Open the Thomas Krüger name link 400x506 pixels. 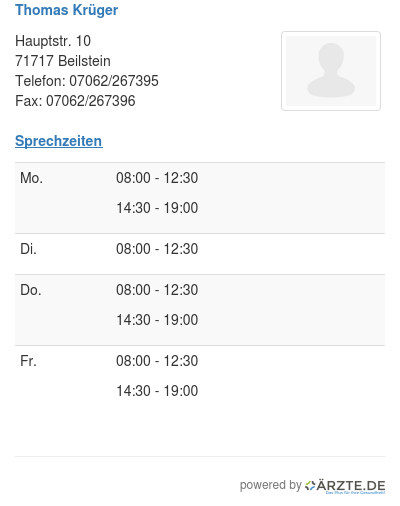coord(66,10)
